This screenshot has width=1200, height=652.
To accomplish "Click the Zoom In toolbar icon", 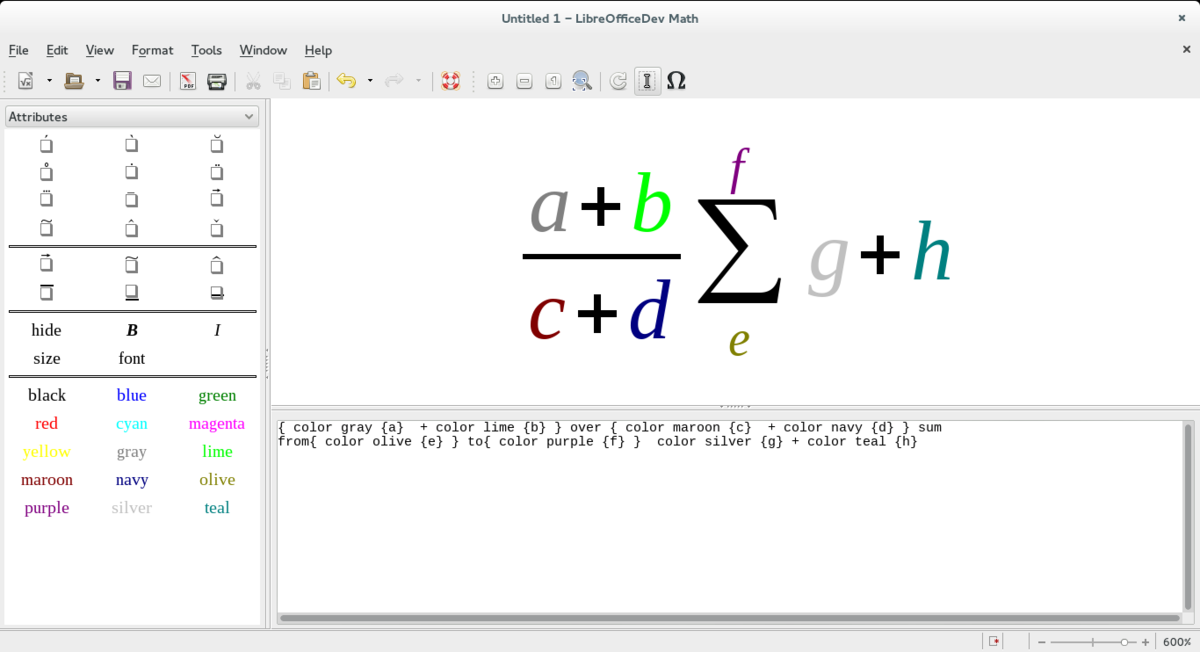I will pyautogui.click(x=495, y=81).
